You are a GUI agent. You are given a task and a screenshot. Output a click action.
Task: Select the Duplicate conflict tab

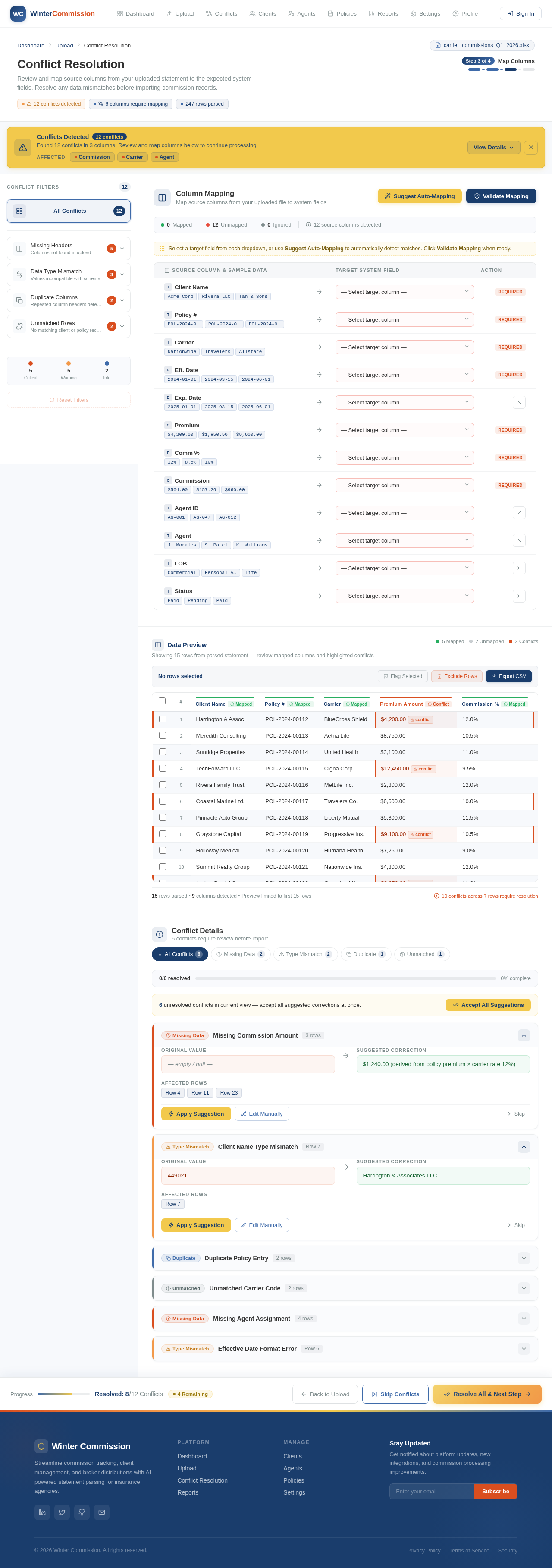(x=366, y=954)
